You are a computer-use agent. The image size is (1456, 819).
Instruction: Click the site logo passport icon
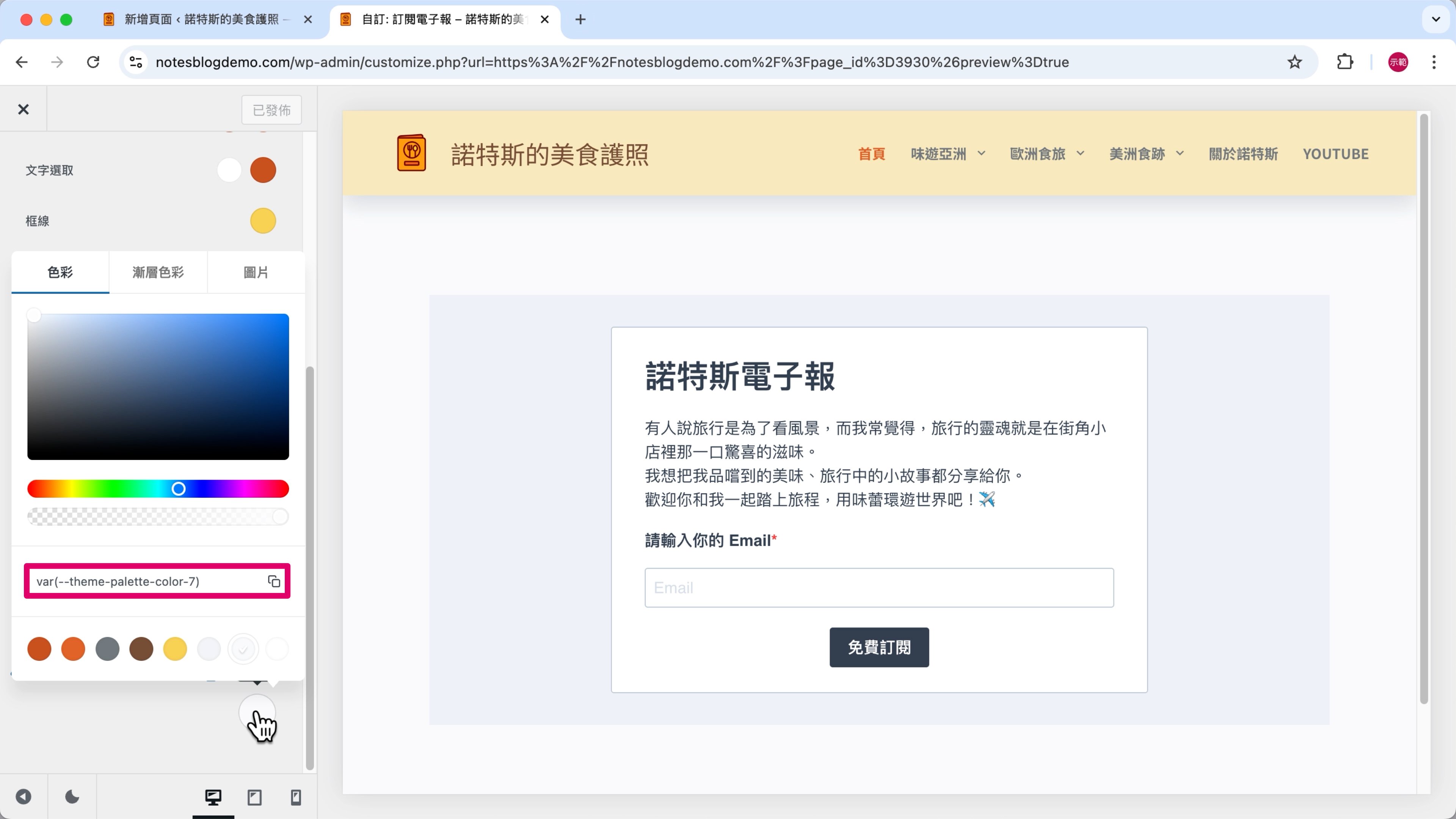tap(411, 153)
